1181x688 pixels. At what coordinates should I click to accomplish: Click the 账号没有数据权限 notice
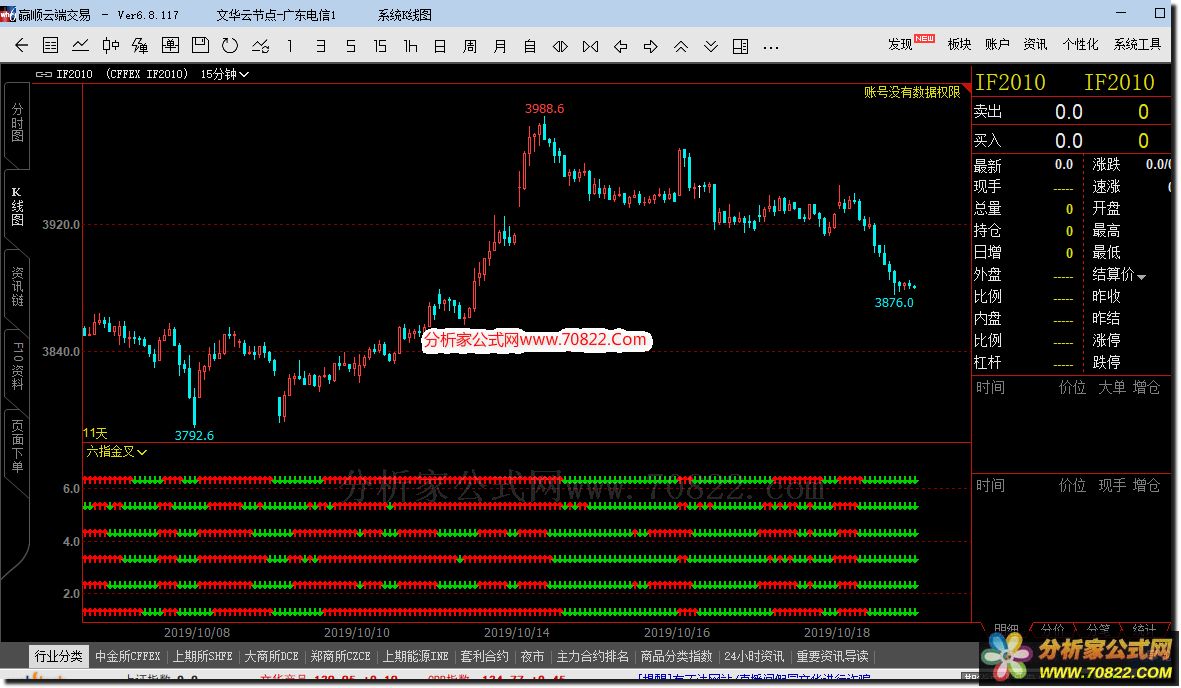pyautogui.click(x=911, y=92)
